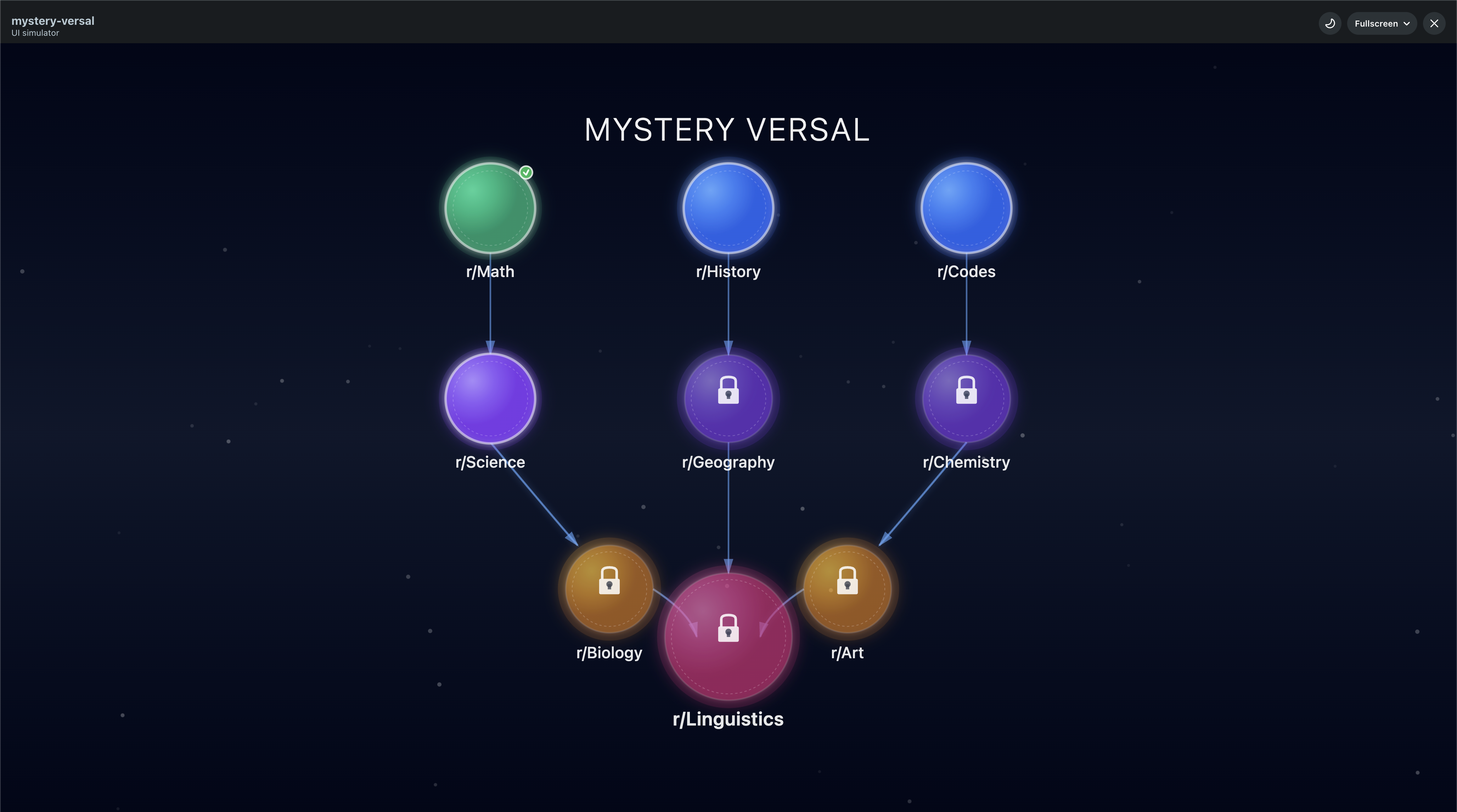The image size is (1457, 812).
Task: Select the locked orange r/Art node
Action: [x=847, y=589]
